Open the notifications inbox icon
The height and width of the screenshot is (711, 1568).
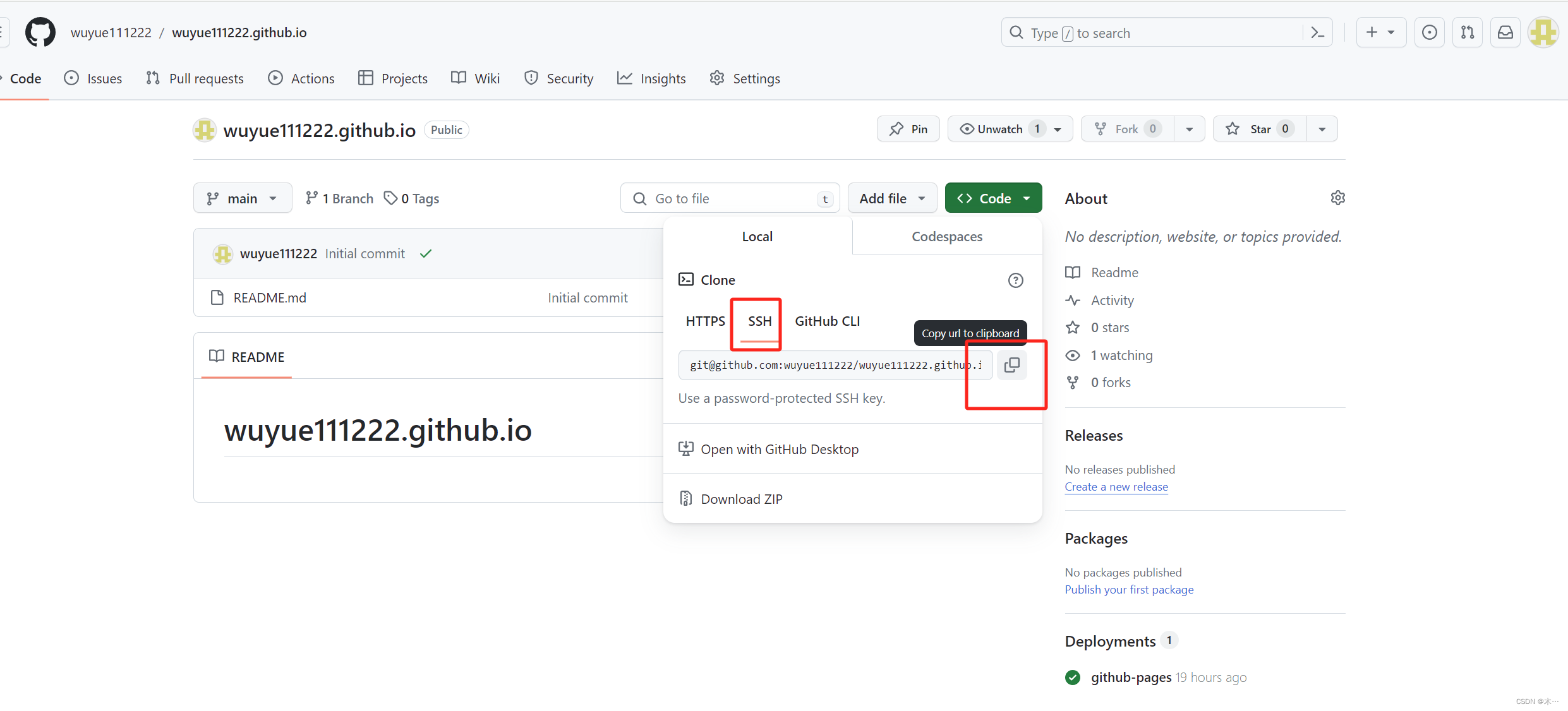click(x=1505, y=33)
